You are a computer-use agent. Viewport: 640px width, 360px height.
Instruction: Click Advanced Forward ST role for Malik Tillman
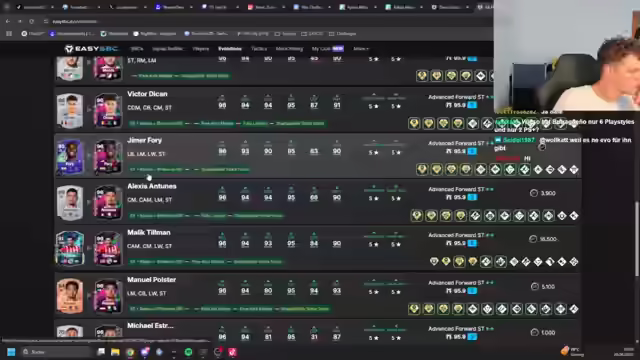click(456, 235)
